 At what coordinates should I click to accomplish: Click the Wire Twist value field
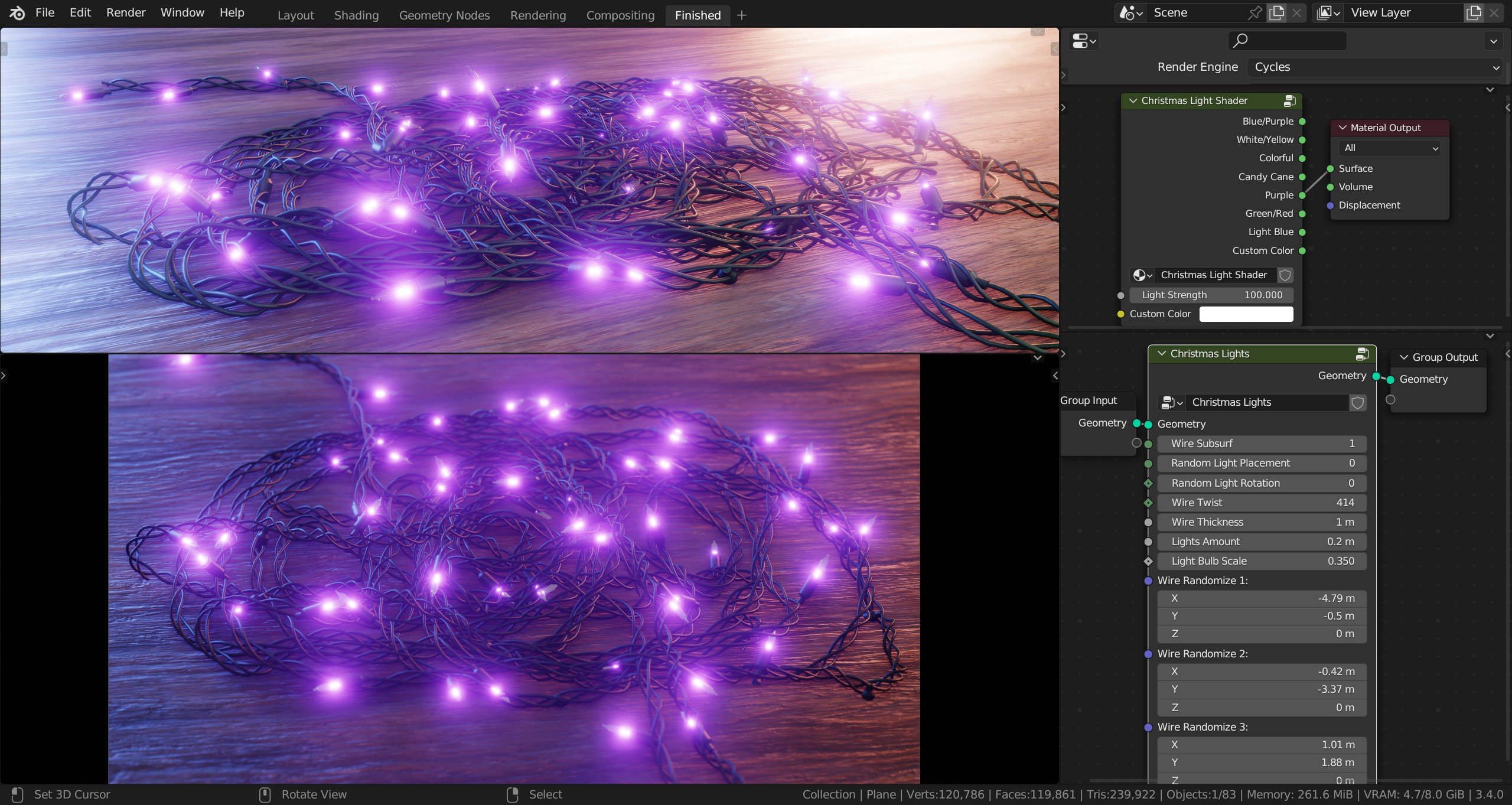[1261, 502]
